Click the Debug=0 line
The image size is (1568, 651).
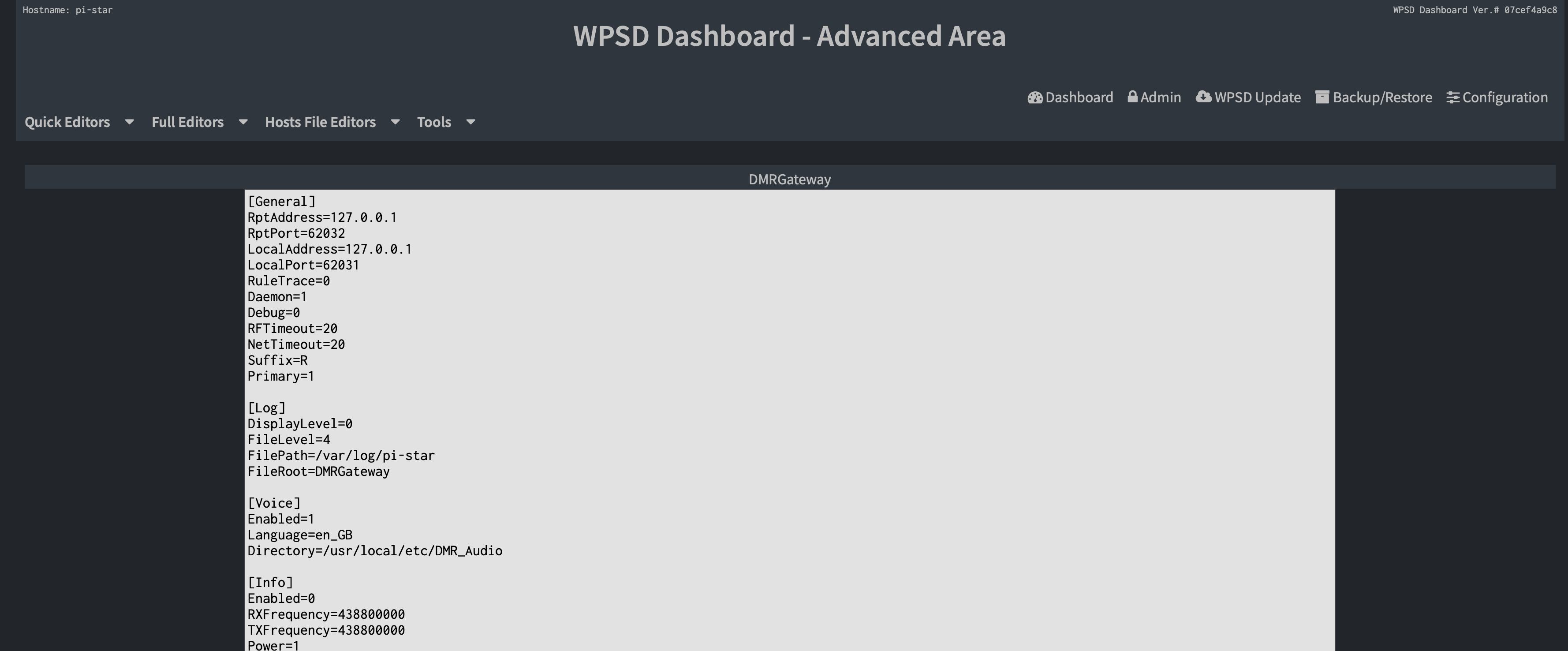[x=273, y=312]
